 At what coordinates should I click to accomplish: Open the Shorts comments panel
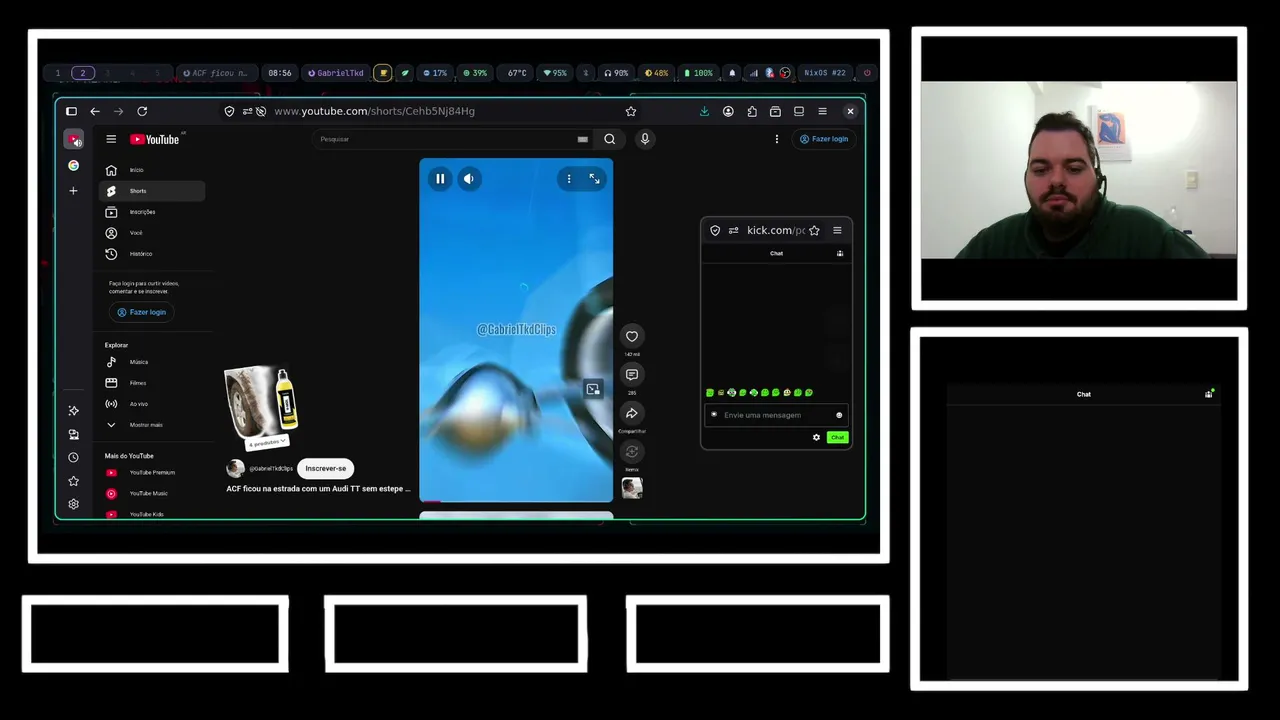(632, 374)
